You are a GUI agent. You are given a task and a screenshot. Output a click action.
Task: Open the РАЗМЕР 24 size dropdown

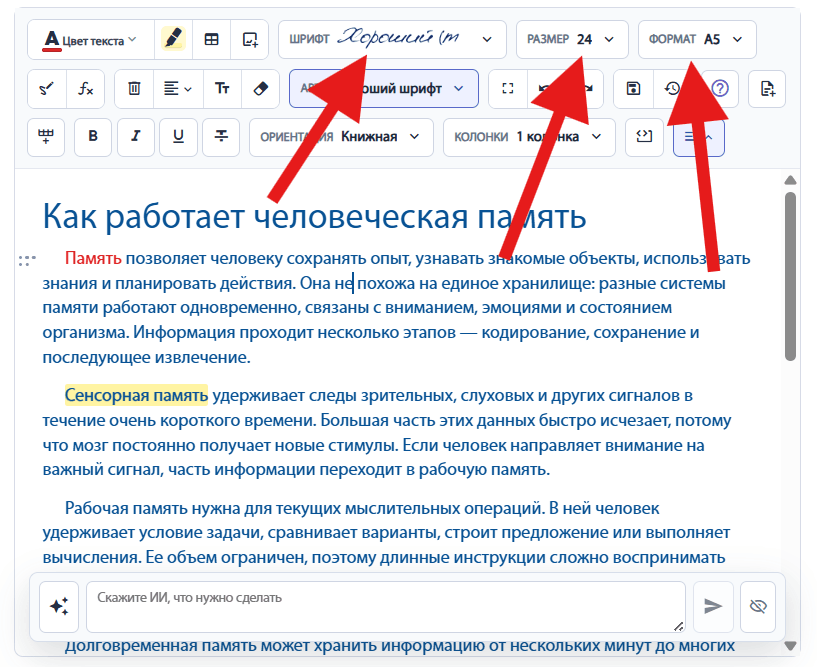coord(572,40)
